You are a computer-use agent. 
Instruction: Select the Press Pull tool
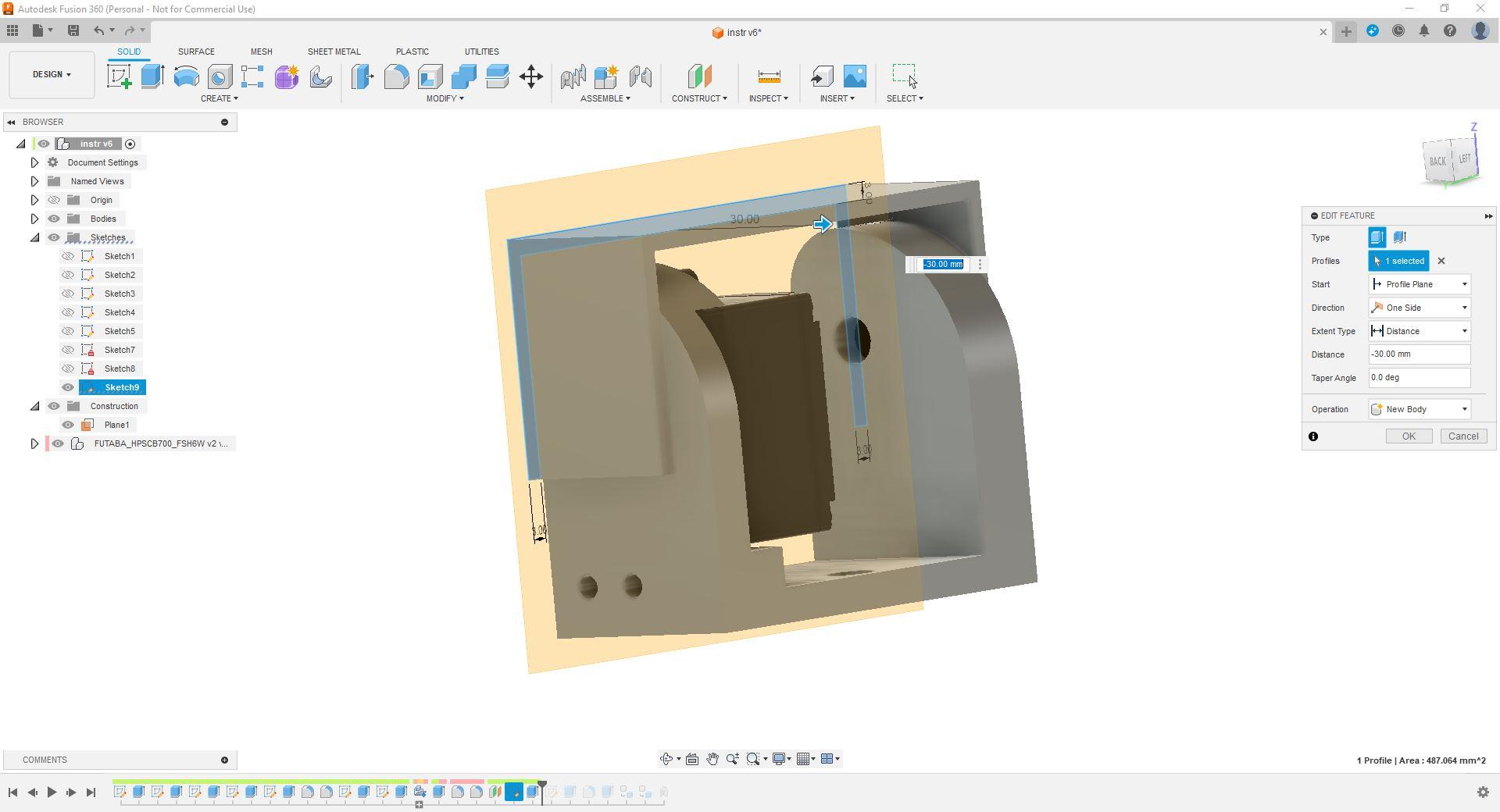pos(362,77)
